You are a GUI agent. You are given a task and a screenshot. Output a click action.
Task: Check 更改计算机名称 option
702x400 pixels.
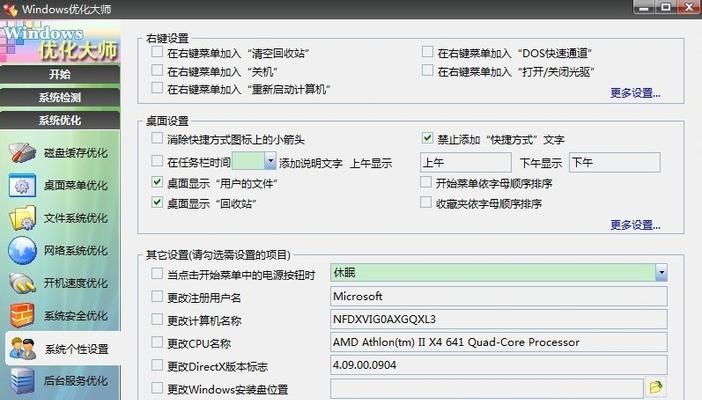[x=157, y=319]
